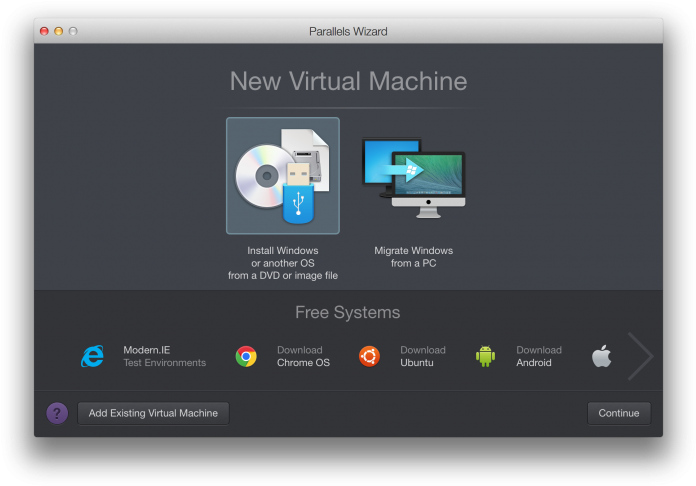Click the Internet Explorer Modern.IE icon
The width and height of the screenshot is (696, 486).
(x=92, y=356)
